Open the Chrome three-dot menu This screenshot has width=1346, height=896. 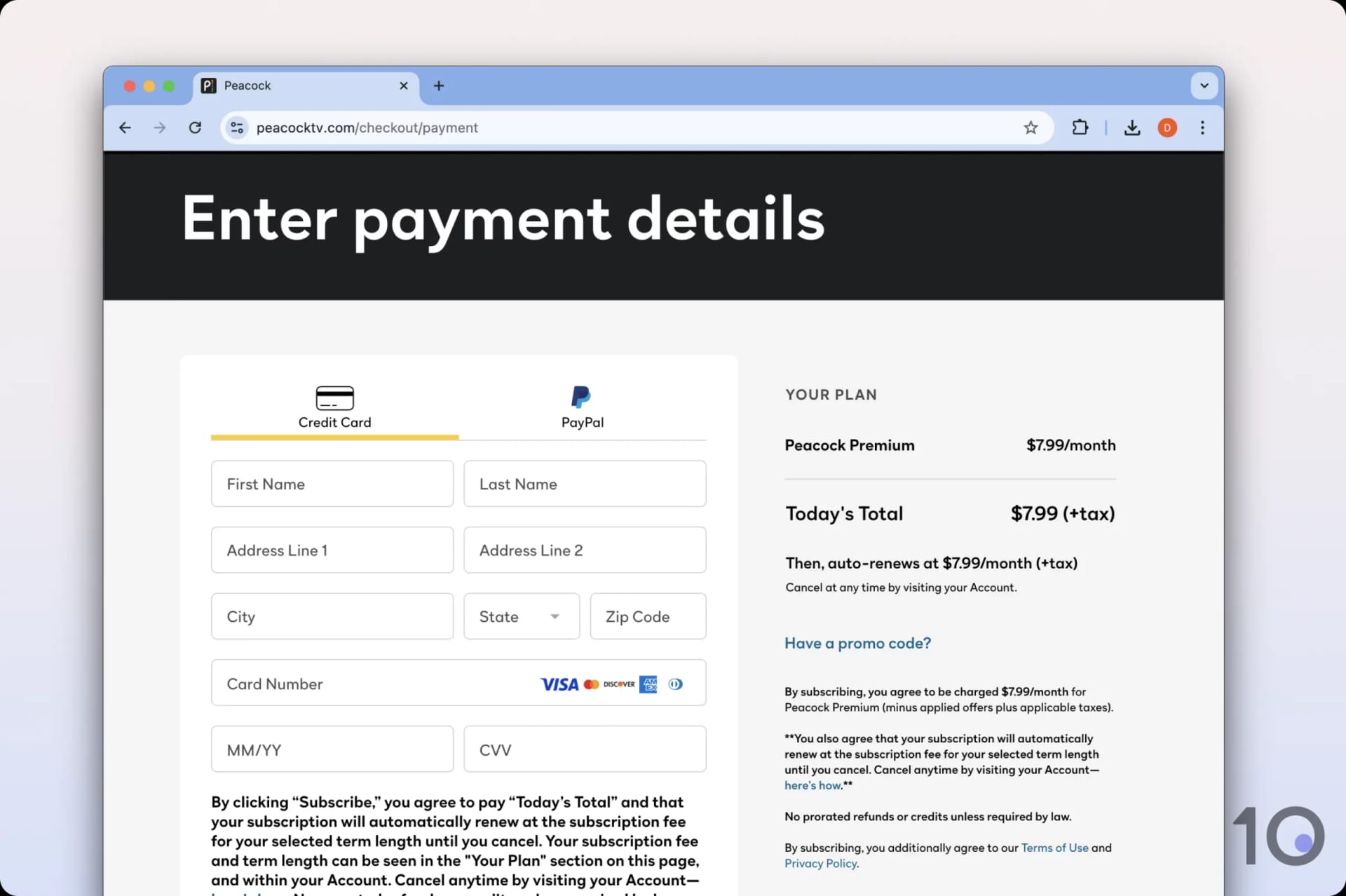click(x=1202, y=128)
